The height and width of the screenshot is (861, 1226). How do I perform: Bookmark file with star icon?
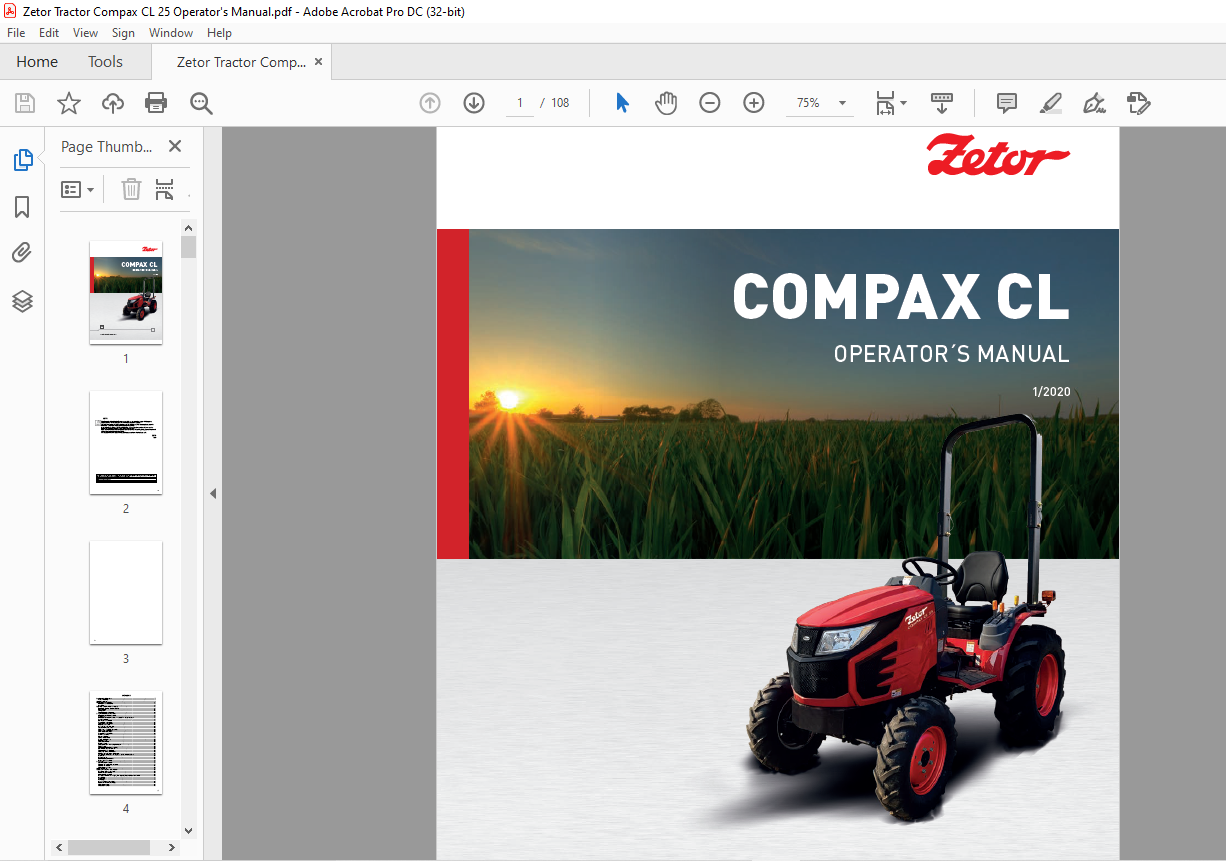click(69, 103)
